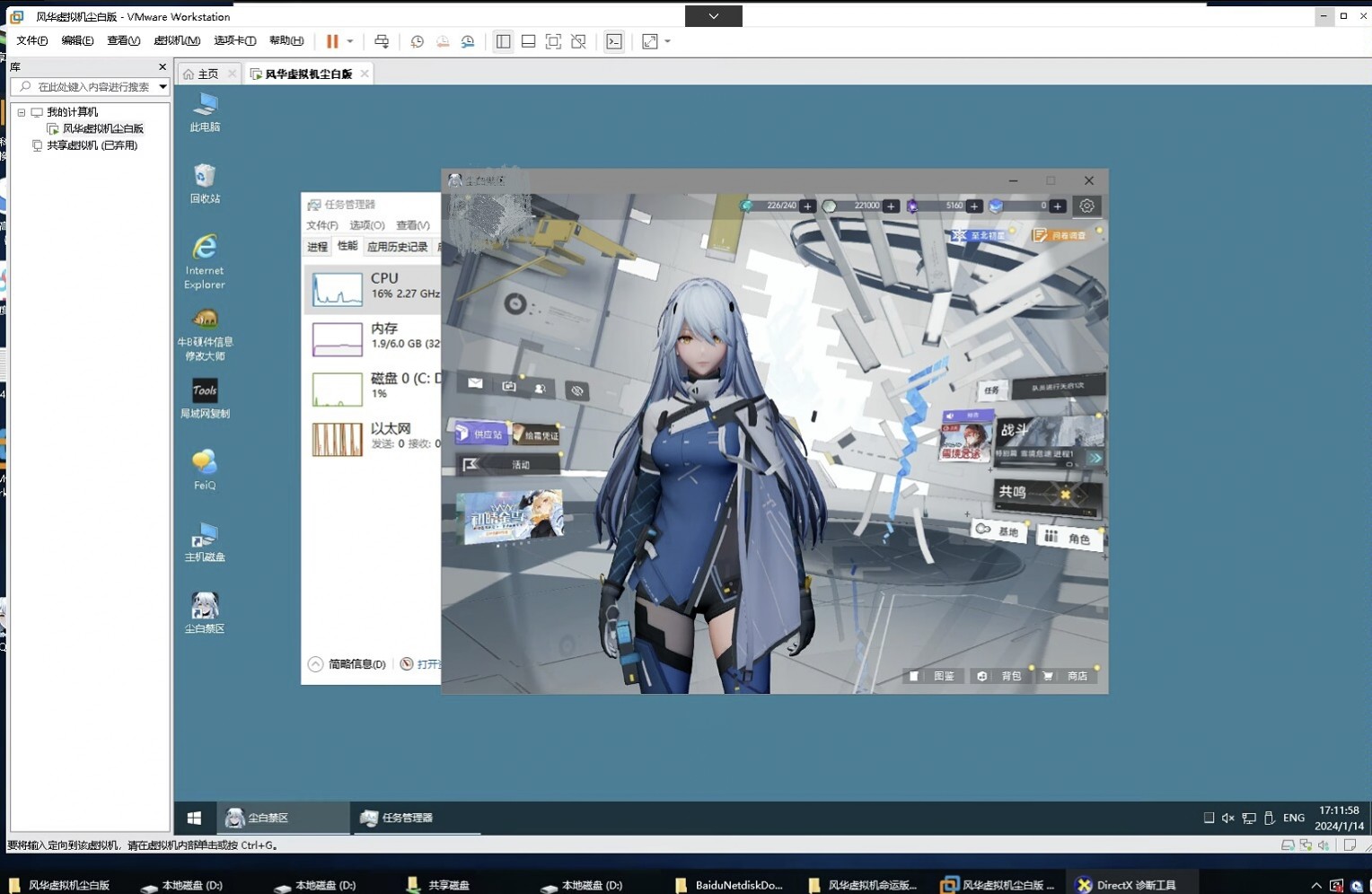Screen dimensions: 1372x894
Task: Open the 主机磁盘 desktop shortcut
Action: click(x=205, y=542)
